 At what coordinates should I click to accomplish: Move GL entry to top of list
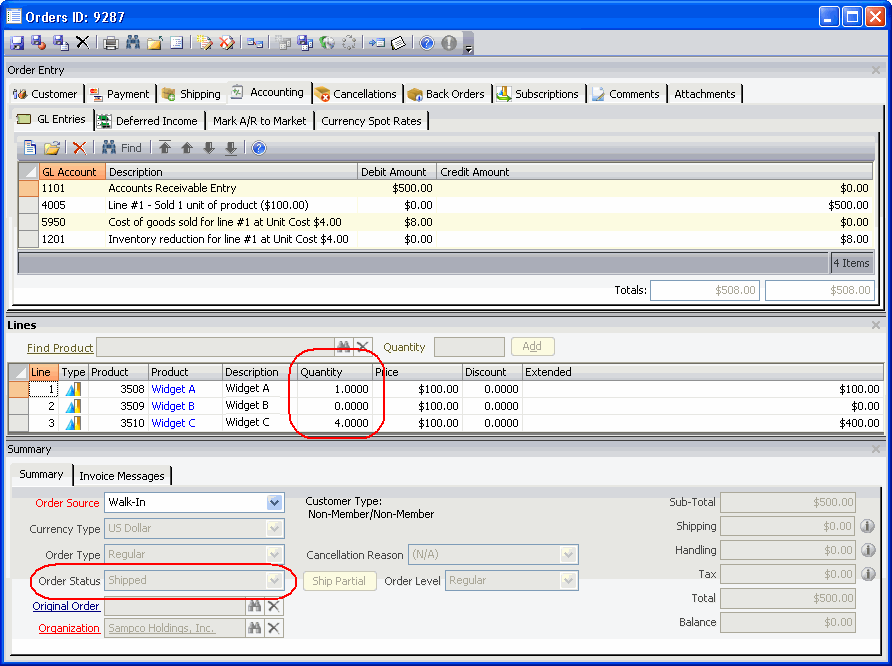tap(165, 148)
